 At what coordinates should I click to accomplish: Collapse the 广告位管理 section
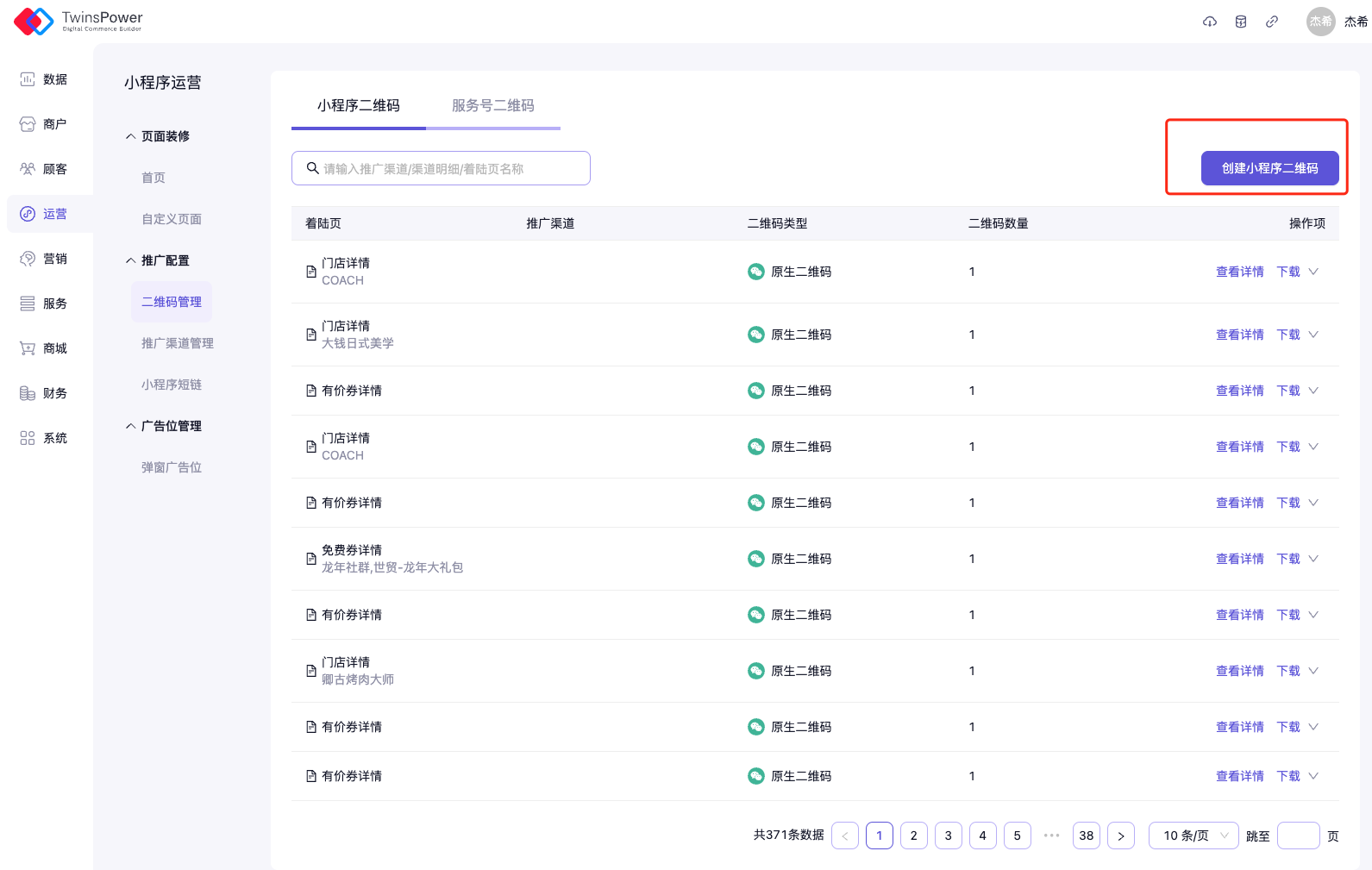[x=131, y=426]
